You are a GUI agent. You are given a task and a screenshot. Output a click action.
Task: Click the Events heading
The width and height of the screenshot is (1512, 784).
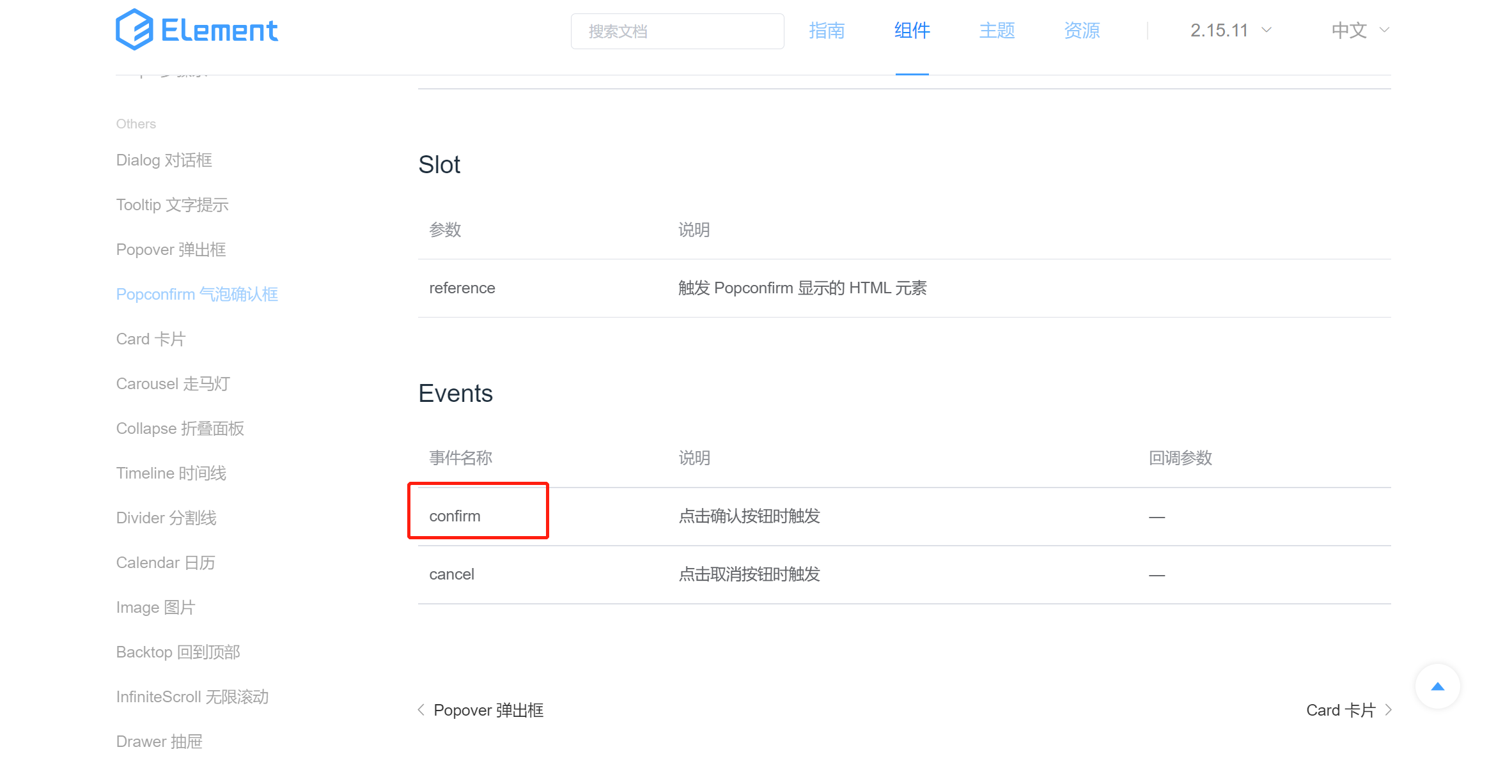(x=455, y=394)
